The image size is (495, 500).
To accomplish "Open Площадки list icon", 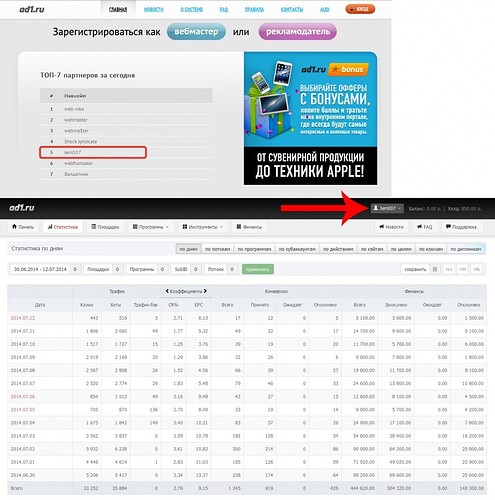I will (x=94, y=227).
